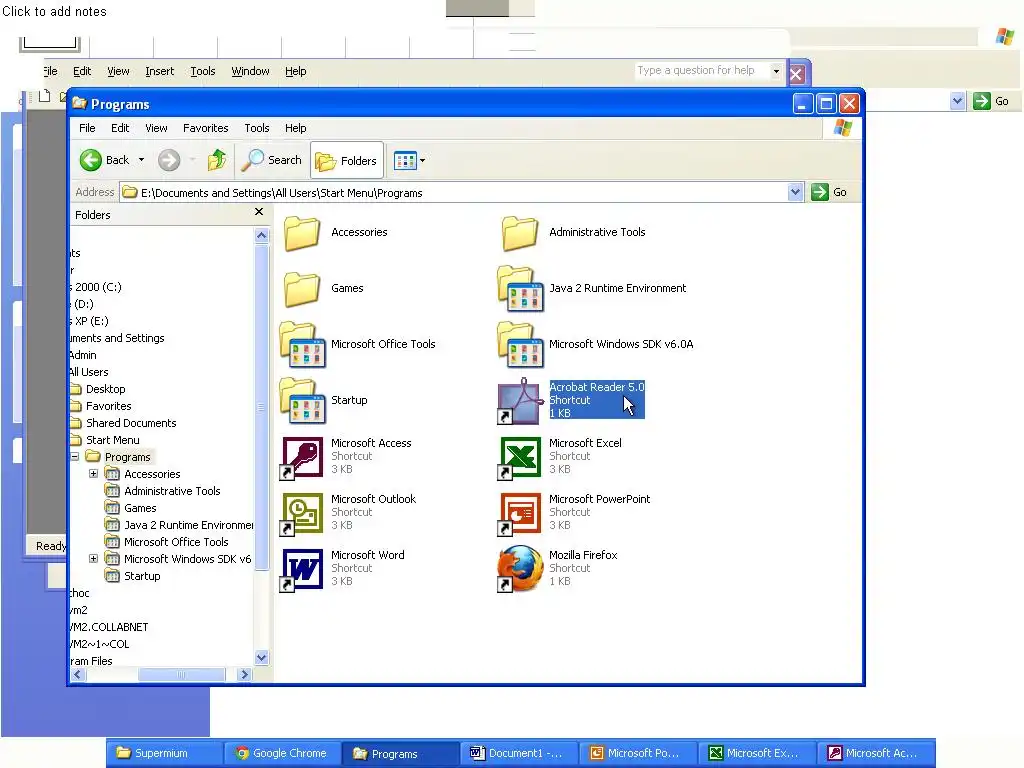
Task: Click the horizontal scrollbar thumb in folder tree
Action: tap(181, 675)
